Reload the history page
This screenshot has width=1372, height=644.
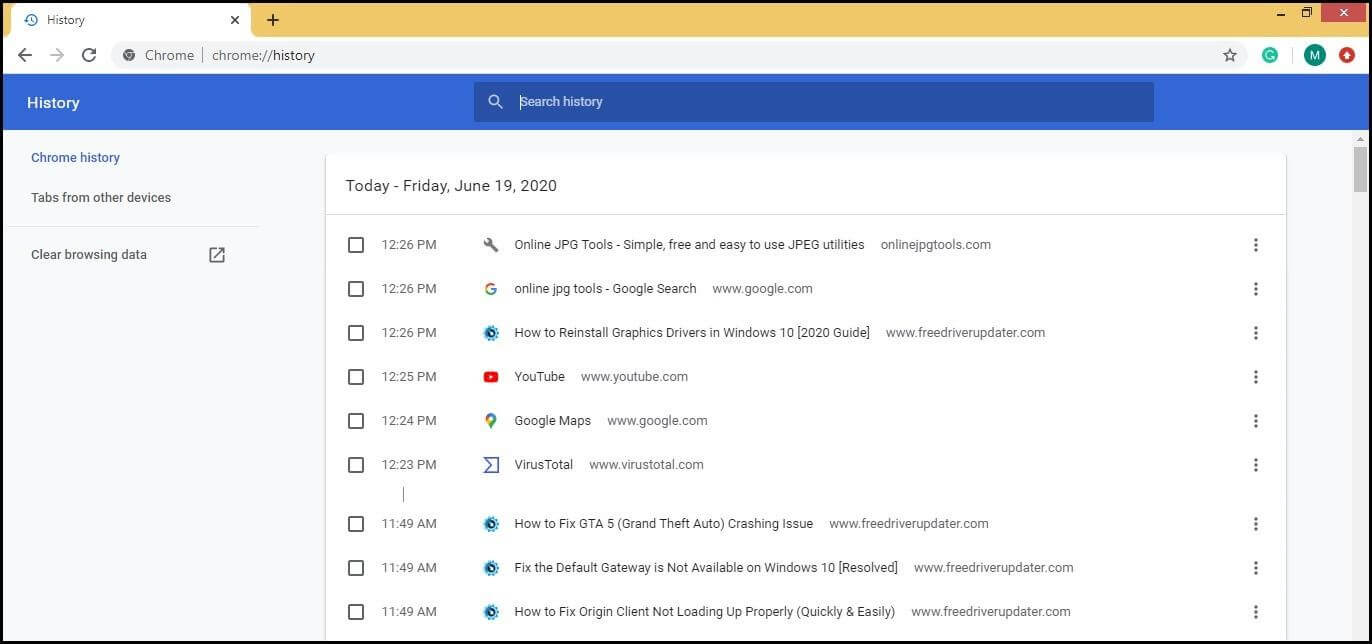click(89, 55)
